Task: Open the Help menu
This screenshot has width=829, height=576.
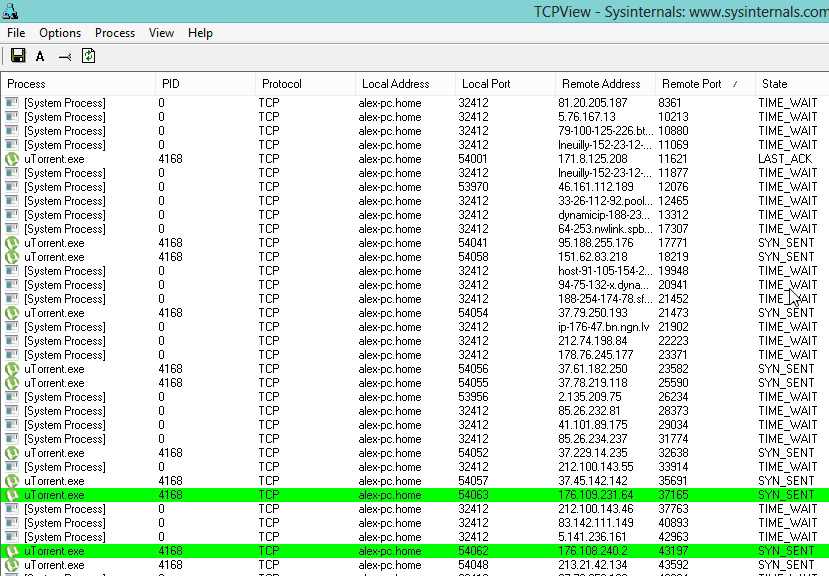Action: [x=200, y=33]
